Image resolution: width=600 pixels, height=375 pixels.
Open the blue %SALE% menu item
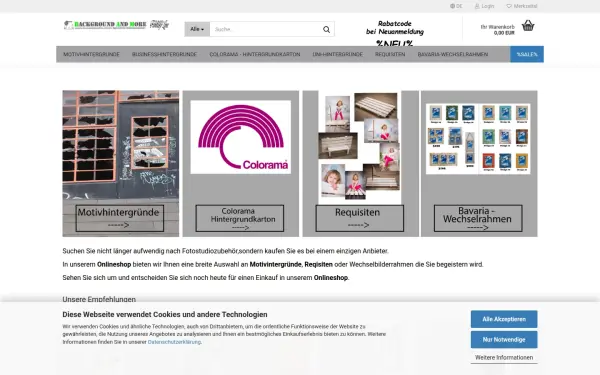527,54
